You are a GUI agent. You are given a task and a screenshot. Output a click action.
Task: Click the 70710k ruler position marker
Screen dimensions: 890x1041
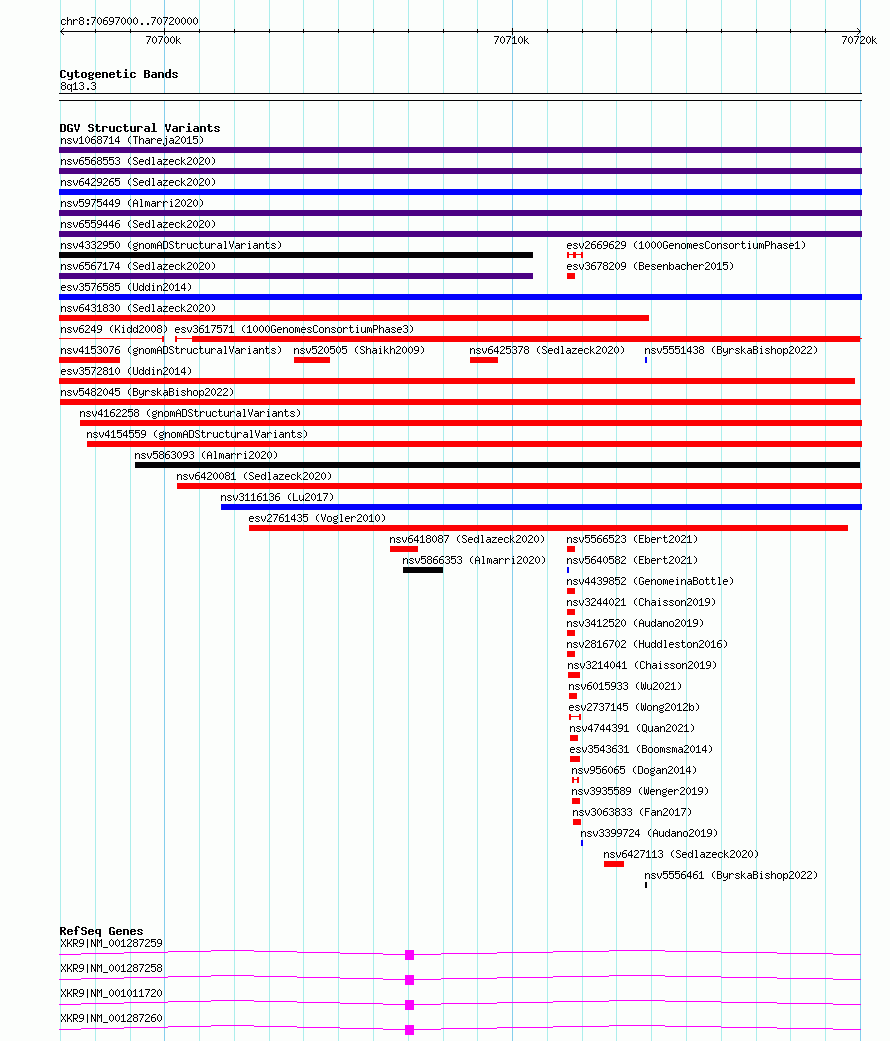(512, 40)
